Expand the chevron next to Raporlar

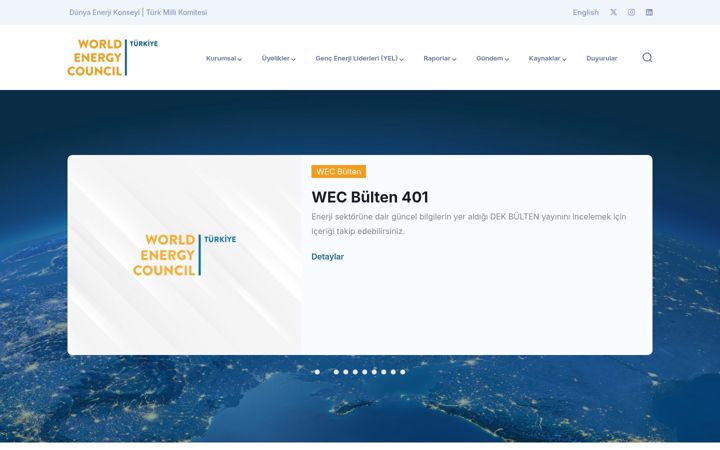[x=454, y=59]
